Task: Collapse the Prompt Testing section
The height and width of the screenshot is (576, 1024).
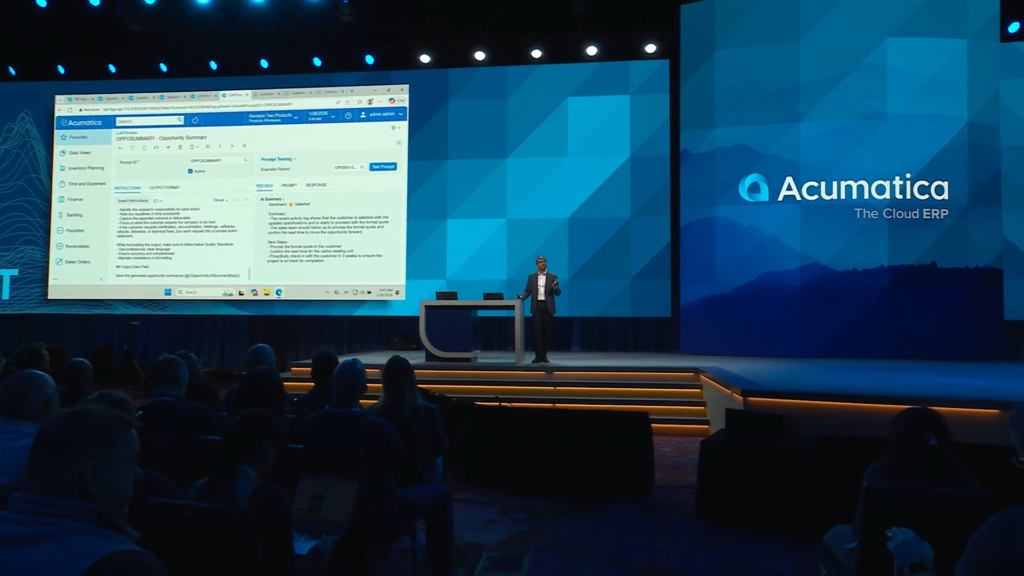Action: tap(278, 158)
